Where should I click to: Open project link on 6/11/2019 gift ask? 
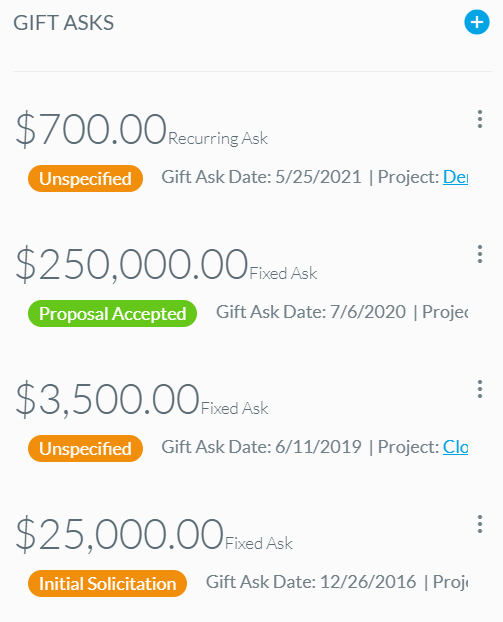tap(455, 447)
